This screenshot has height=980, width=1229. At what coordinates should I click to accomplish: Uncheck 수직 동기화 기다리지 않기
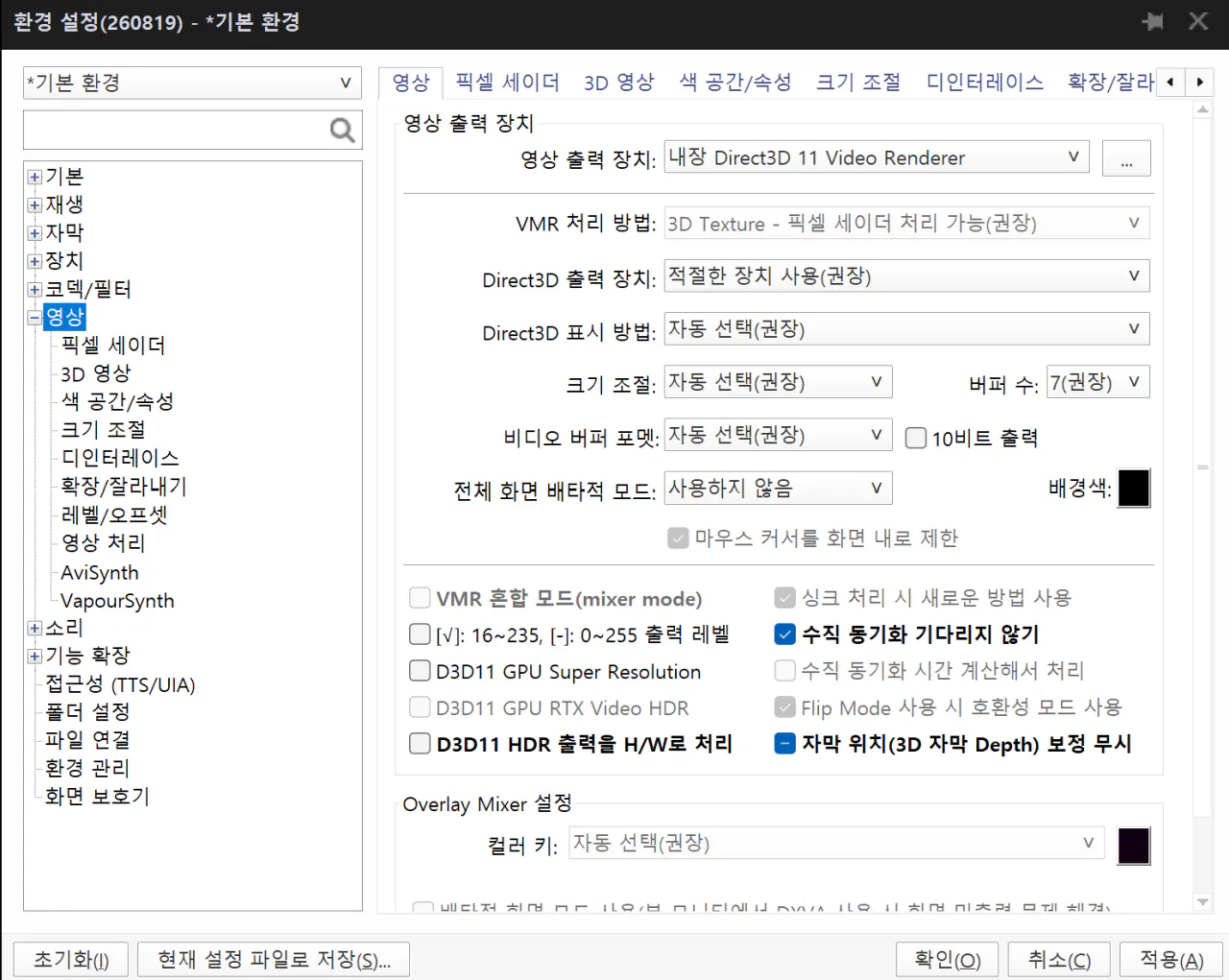coord(785,633)
